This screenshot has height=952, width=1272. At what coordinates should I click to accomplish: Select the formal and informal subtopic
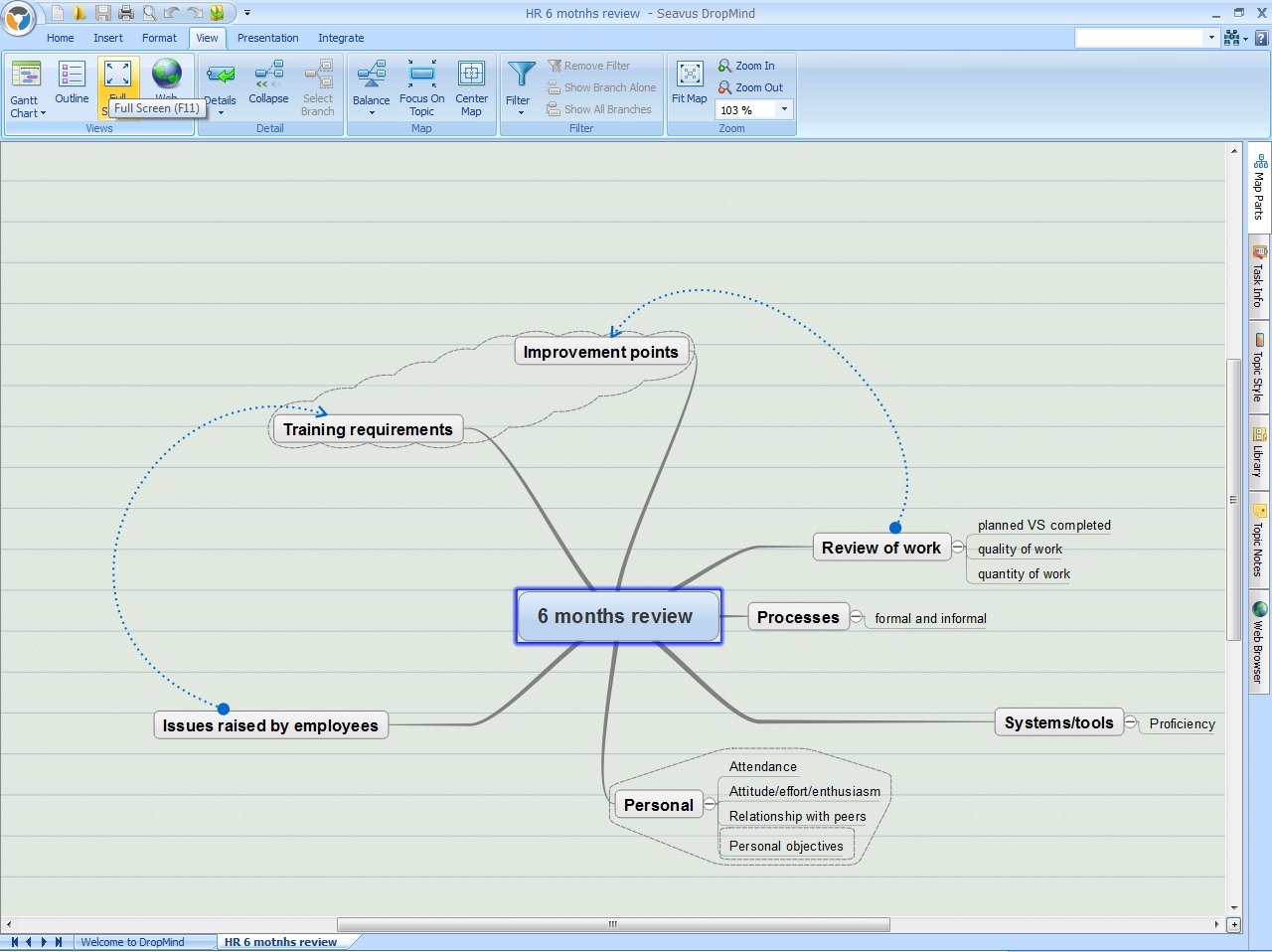pyautogui.click(x=930, y=619)
